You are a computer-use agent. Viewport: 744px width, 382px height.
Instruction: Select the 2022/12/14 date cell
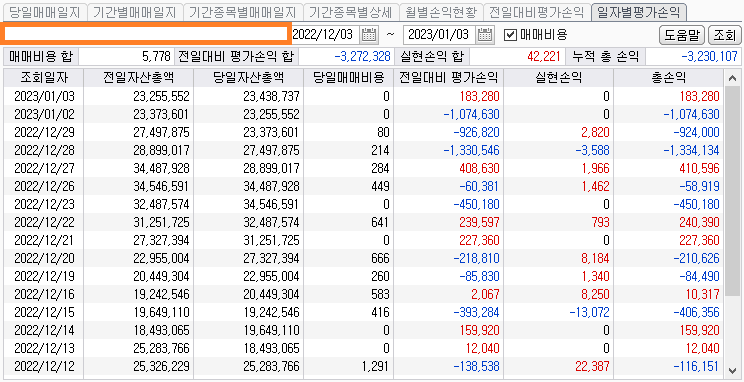tap(44, 330)
